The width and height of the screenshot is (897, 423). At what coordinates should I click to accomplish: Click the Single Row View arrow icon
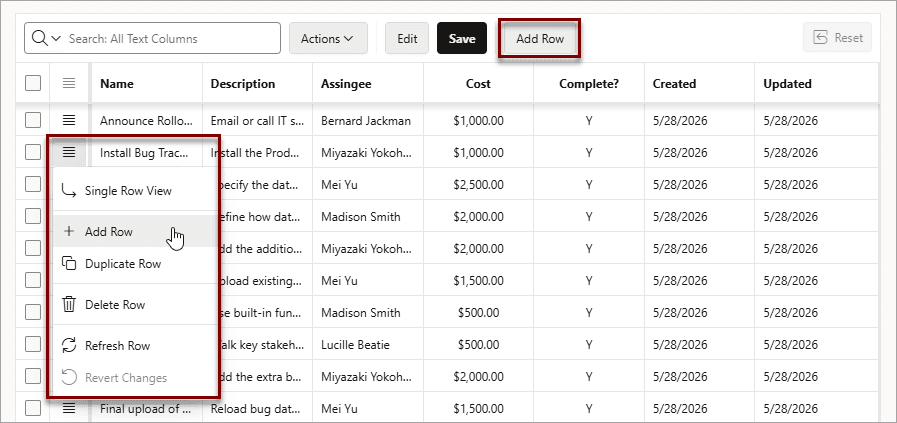(x=69, y=191)
